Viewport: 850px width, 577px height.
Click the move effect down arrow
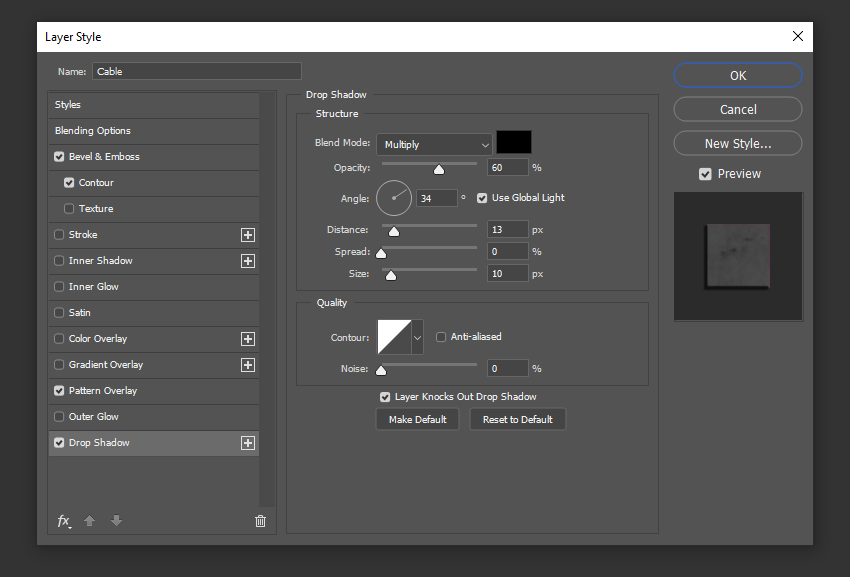point(116,521)
